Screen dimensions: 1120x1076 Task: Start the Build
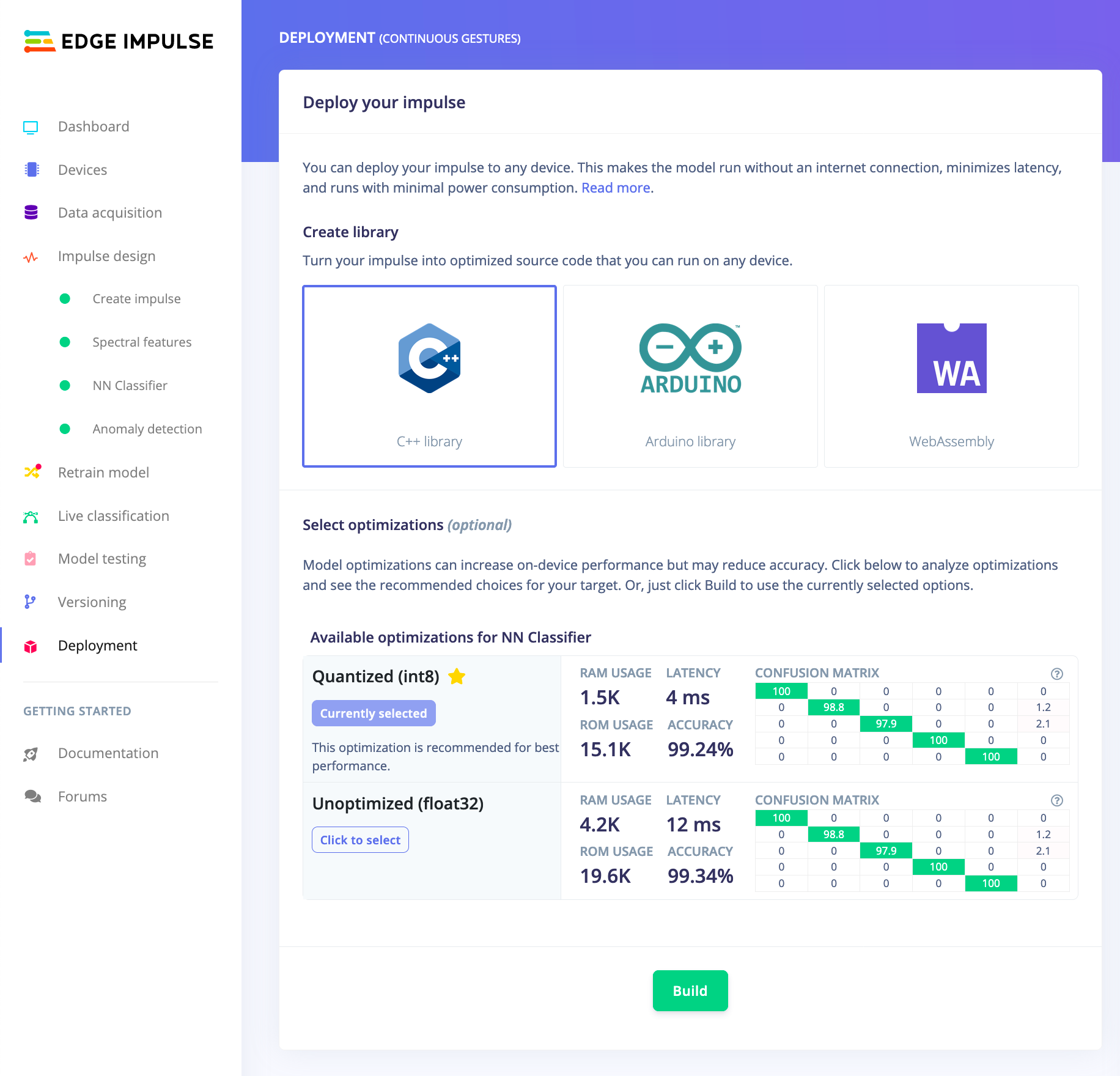(690, 990)
